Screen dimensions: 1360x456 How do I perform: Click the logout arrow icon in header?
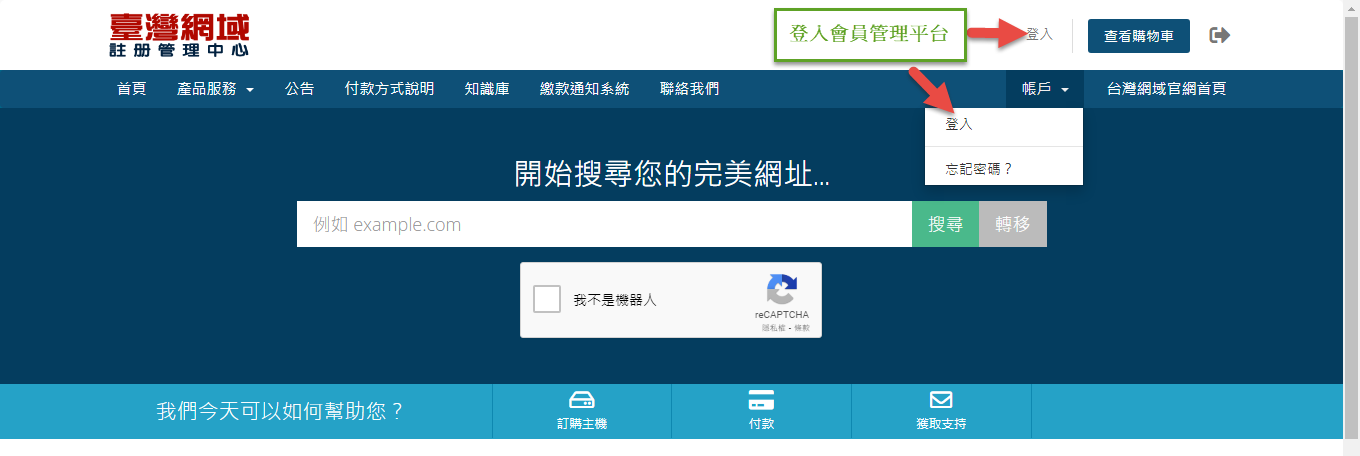1219,36
